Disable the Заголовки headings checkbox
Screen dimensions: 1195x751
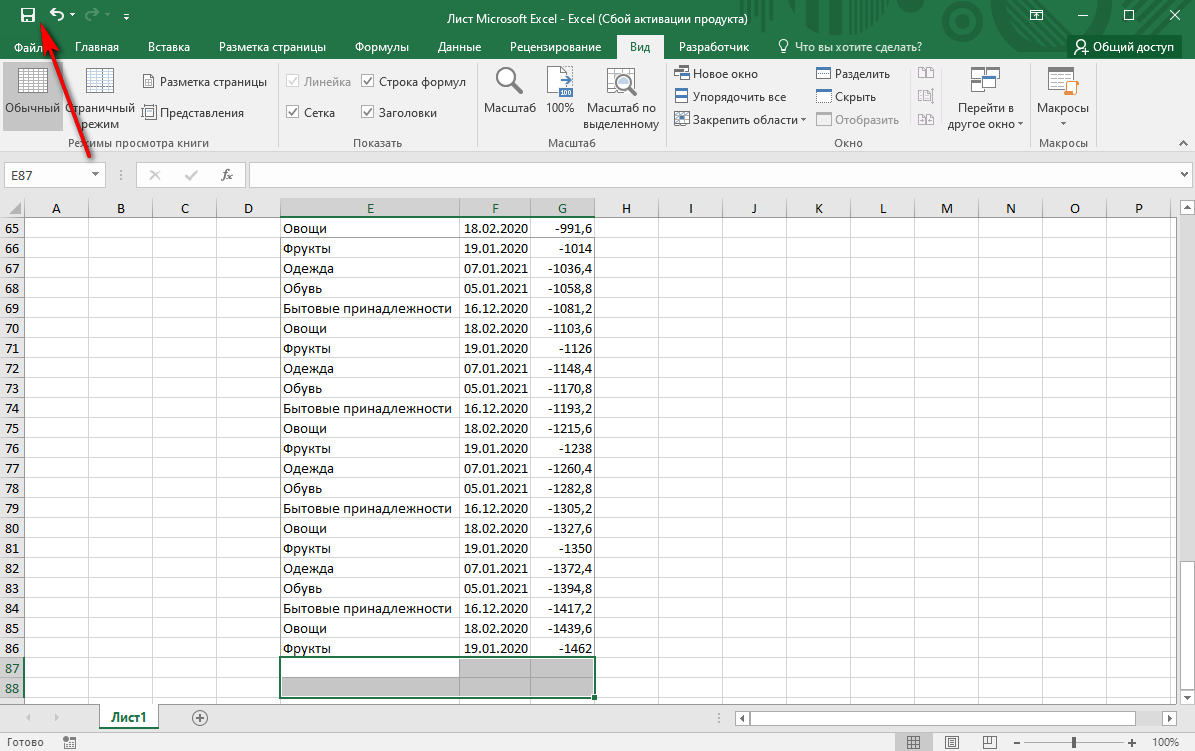(x=368, y=113)
